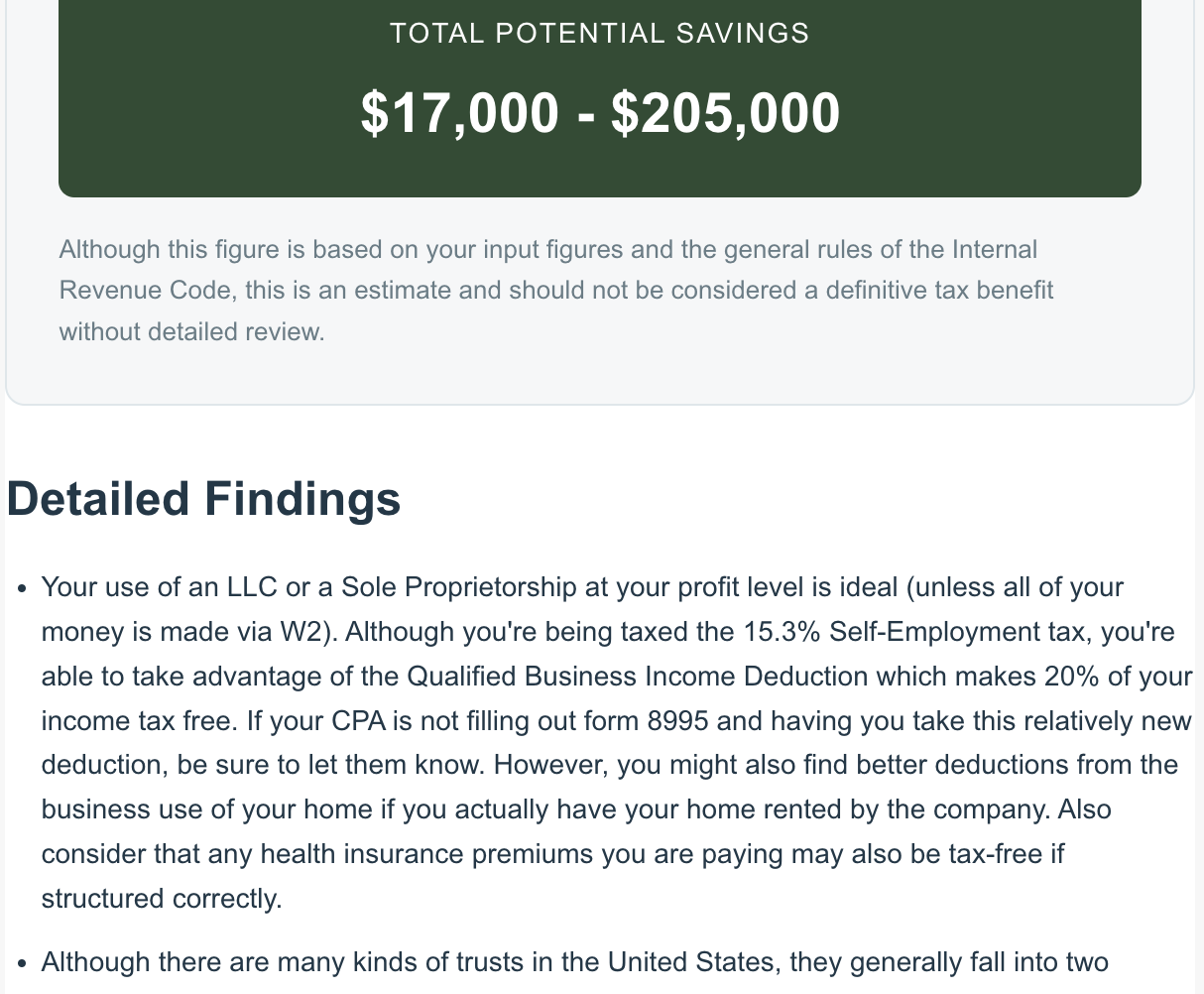Viewport: 1204px width, 994px height.
Task: Click 'structured correctly.' ending the first finding
Action: (162, 899)
